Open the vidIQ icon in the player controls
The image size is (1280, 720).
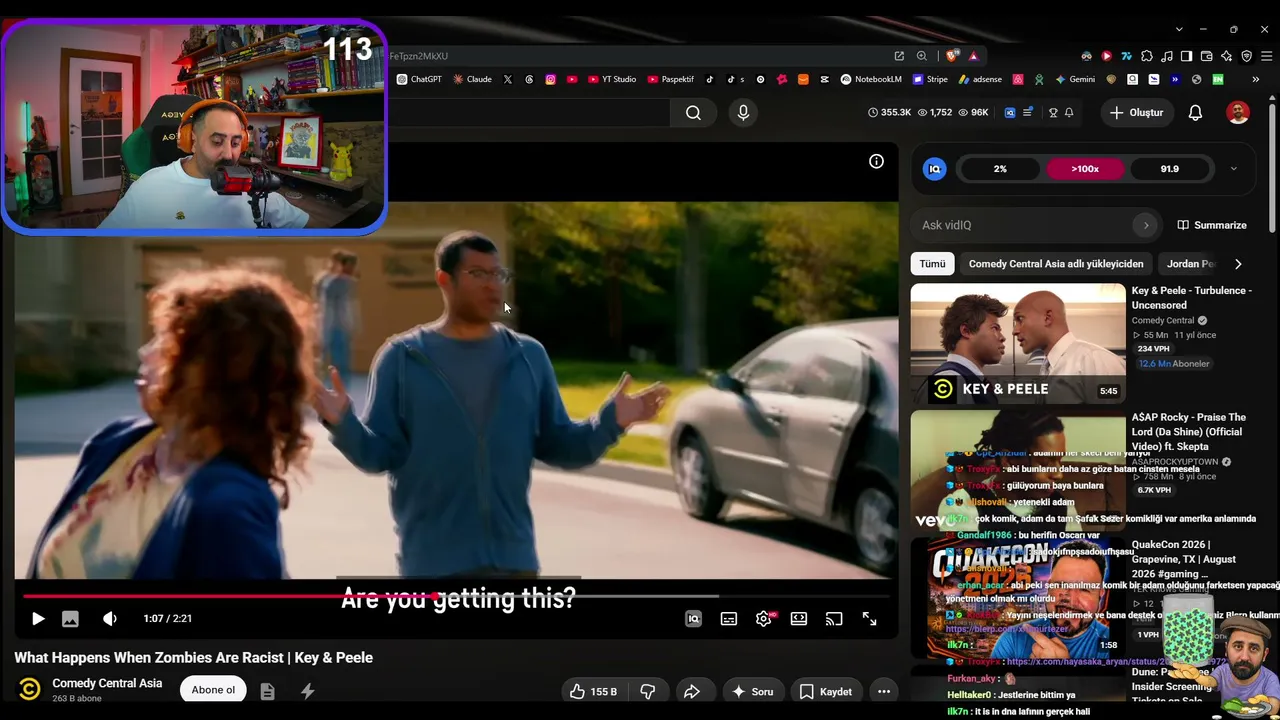pos(693,619)
